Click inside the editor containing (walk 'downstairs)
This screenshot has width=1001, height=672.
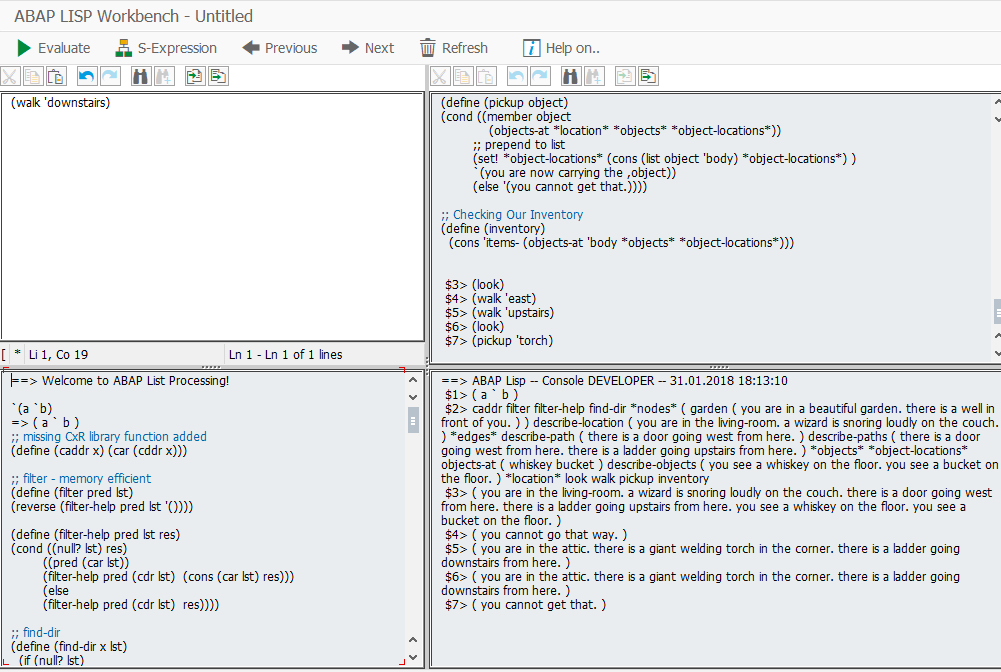(200, 200)
